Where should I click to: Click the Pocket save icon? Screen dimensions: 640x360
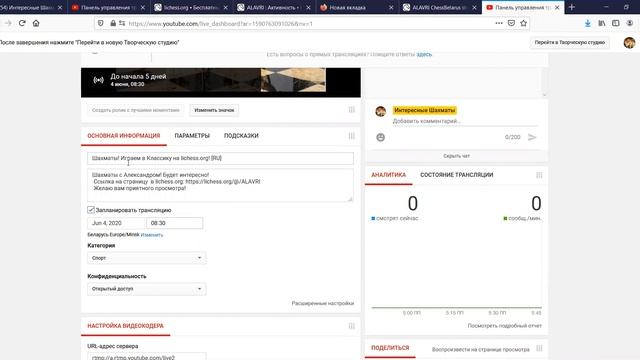point(511,23)
